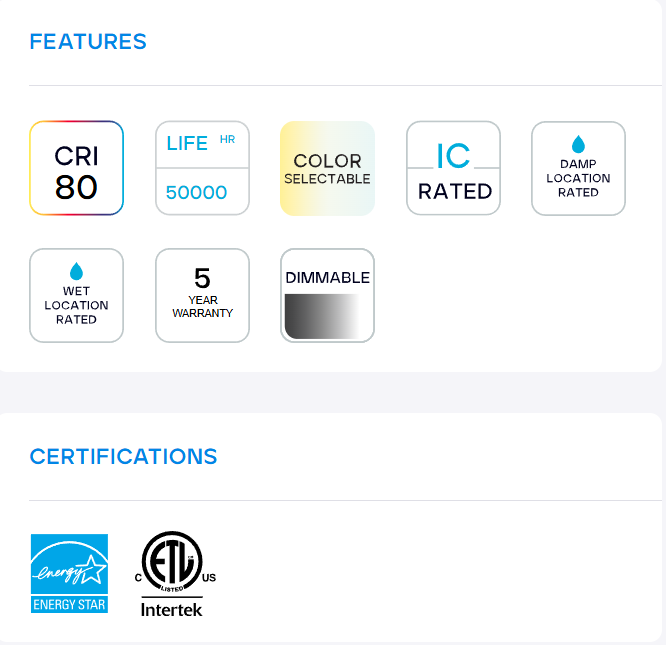
Task: Select the Life 50000 HR badge
Action: [202, 168]
